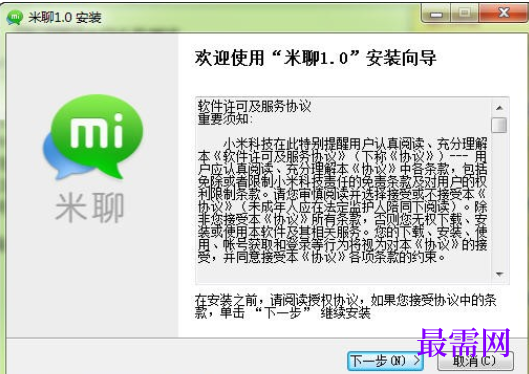Click the 下一步 (N) button
This screenshot has height=374, width=529.
coord(385,361)
